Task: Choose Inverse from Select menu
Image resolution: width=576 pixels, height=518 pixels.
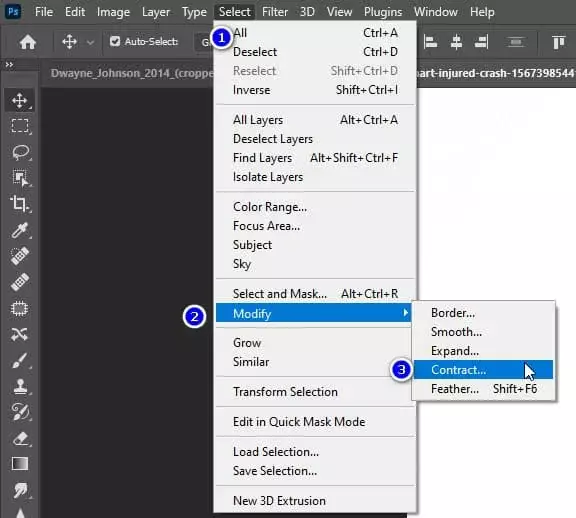Action: tap(315, 90)
